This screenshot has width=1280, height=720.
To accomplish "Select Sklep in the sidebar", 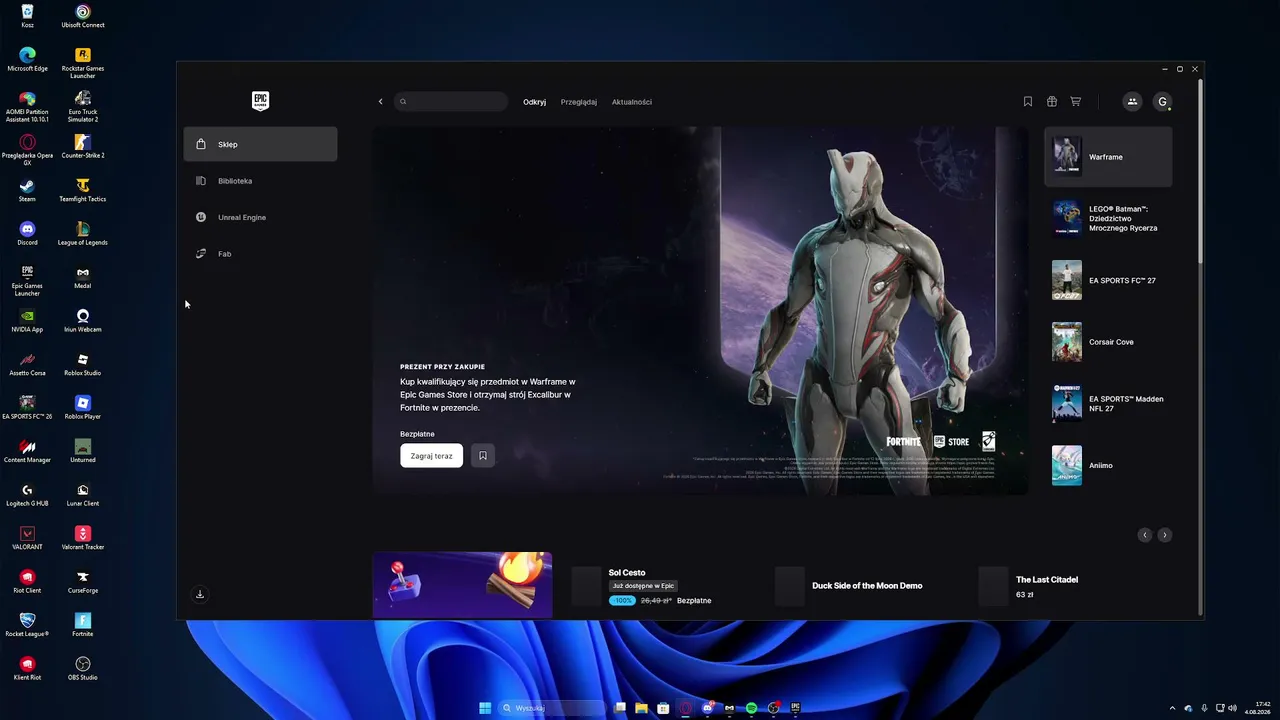I will point(260,144).
